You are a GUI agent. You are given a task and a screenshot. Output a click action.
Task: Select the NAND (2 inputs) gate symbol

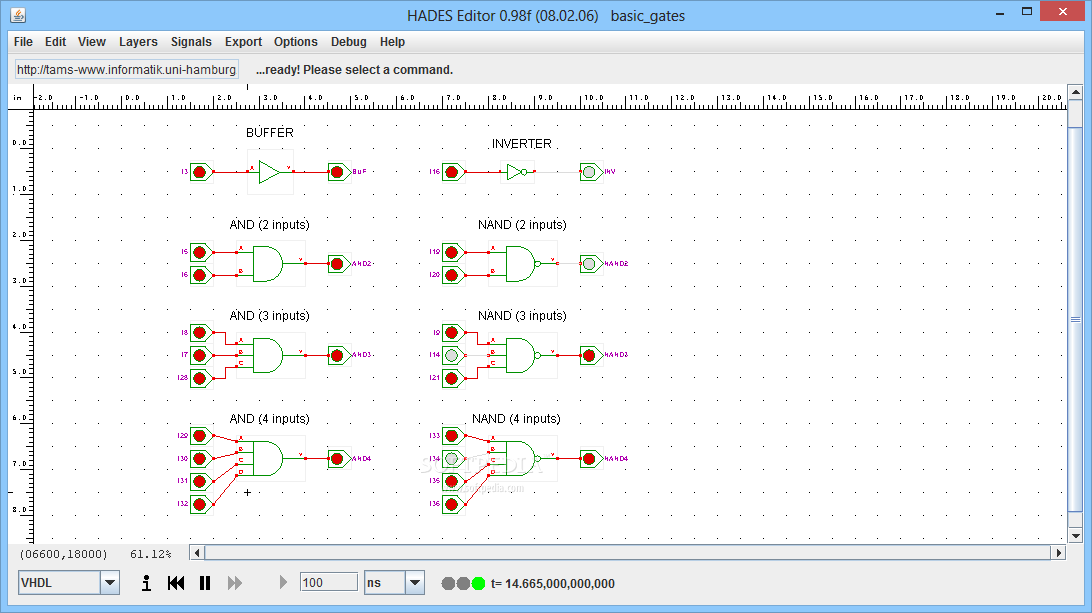[x=522, y=263]
